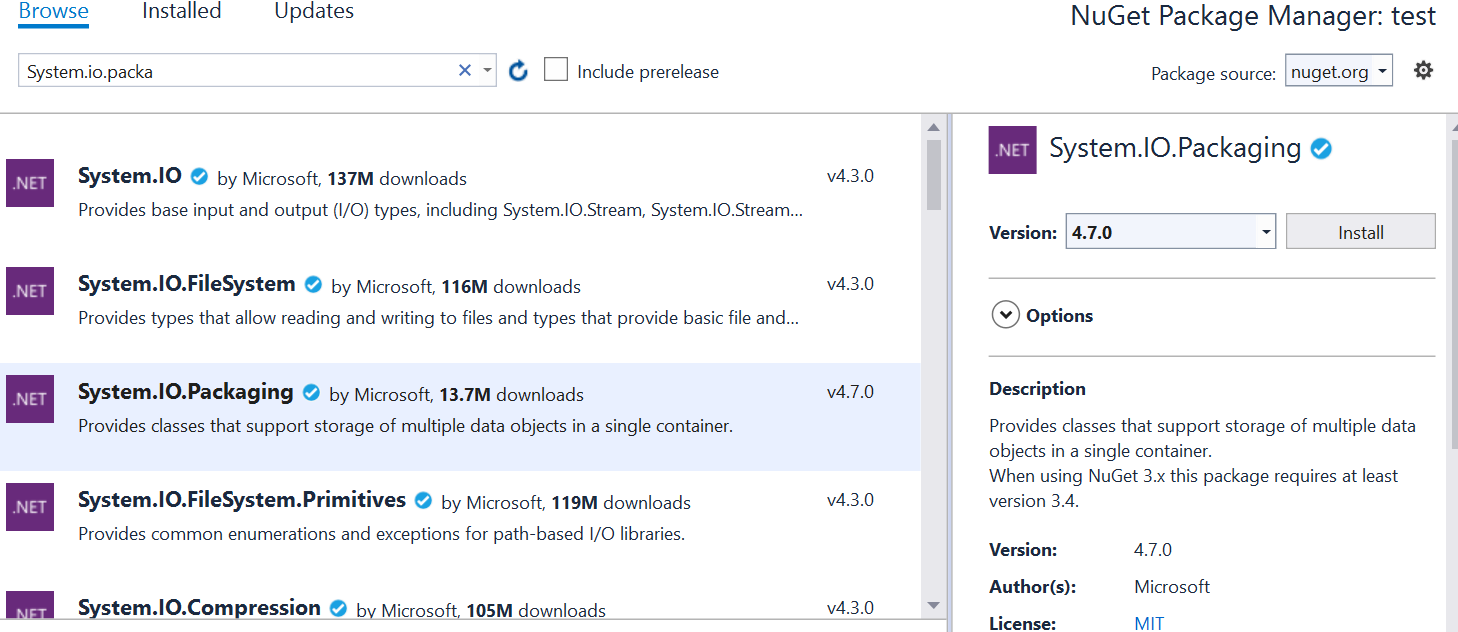Screen dimensions: 1458x632
Task: Open NuGet settings gear icon
Action: pyautogui.click(x=1423, y=70)
